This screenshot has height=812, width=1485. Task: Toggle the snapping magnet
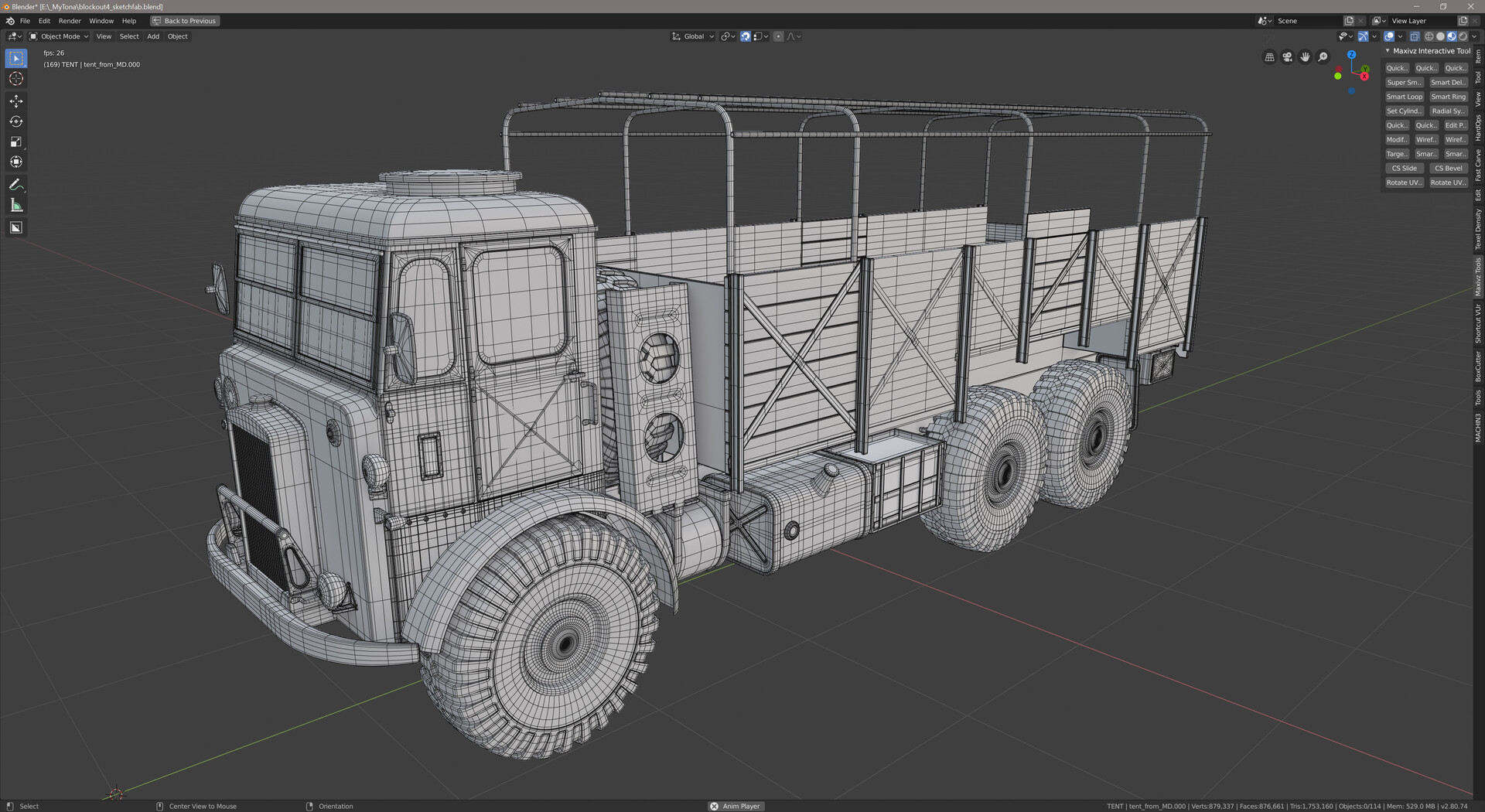745,36
